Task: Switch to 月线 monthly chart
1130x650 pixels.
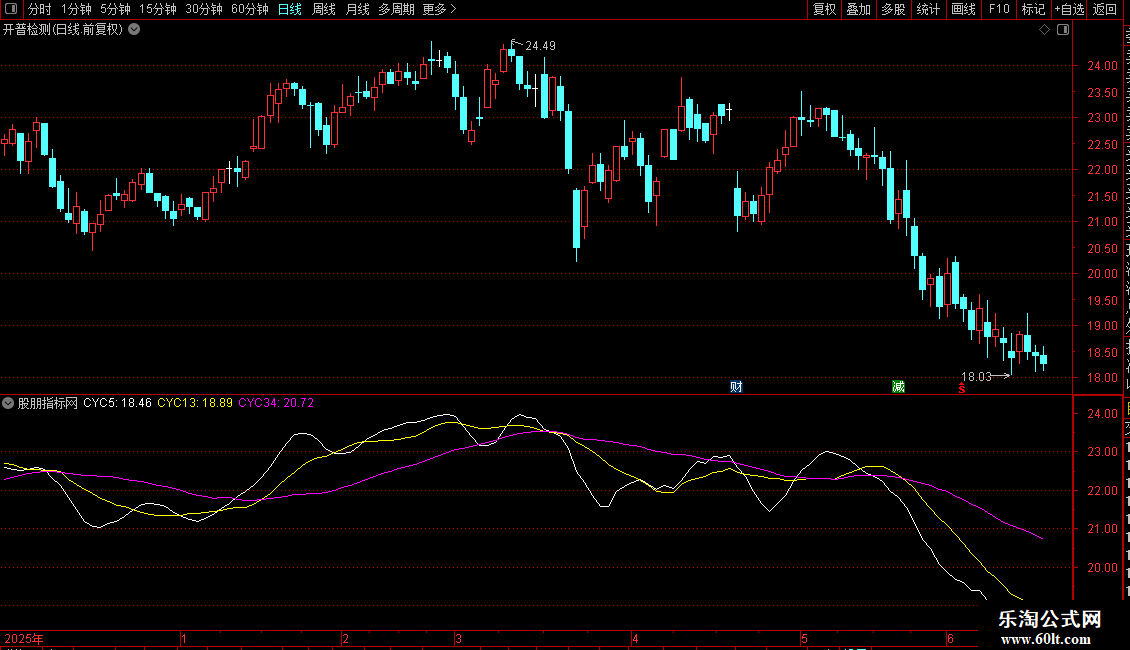Action: click(357, 9)
